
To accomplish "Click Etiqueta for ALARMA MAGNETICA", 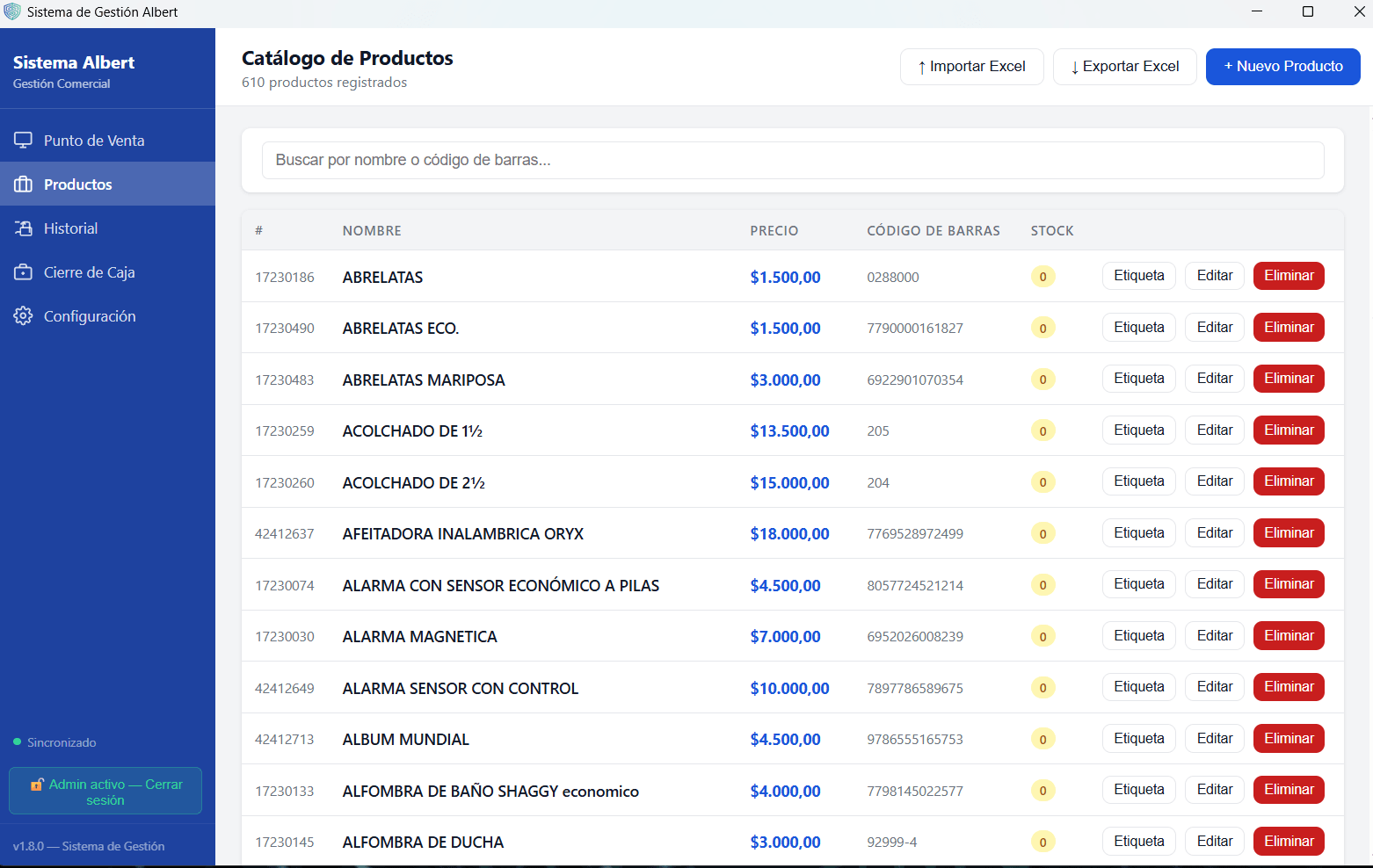I will coord(1139,635).
